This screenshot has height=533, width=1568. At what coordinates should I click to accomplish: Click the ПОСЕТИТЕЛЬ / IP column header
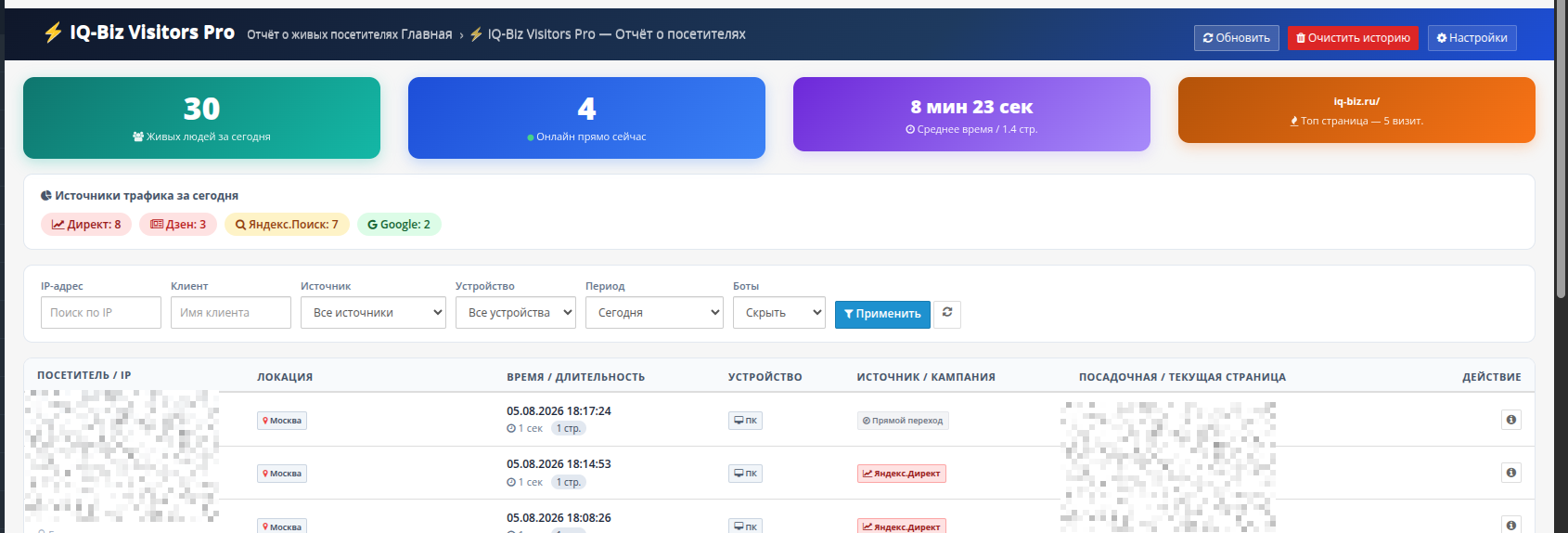coord(84,375)
